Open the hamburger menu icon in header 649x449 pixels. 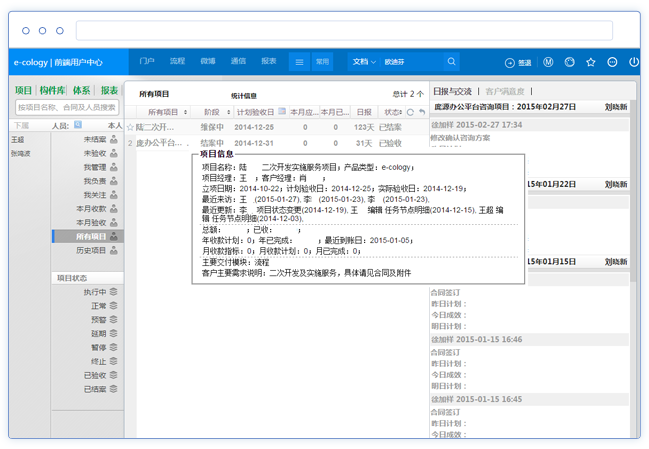tap(298, 62)
